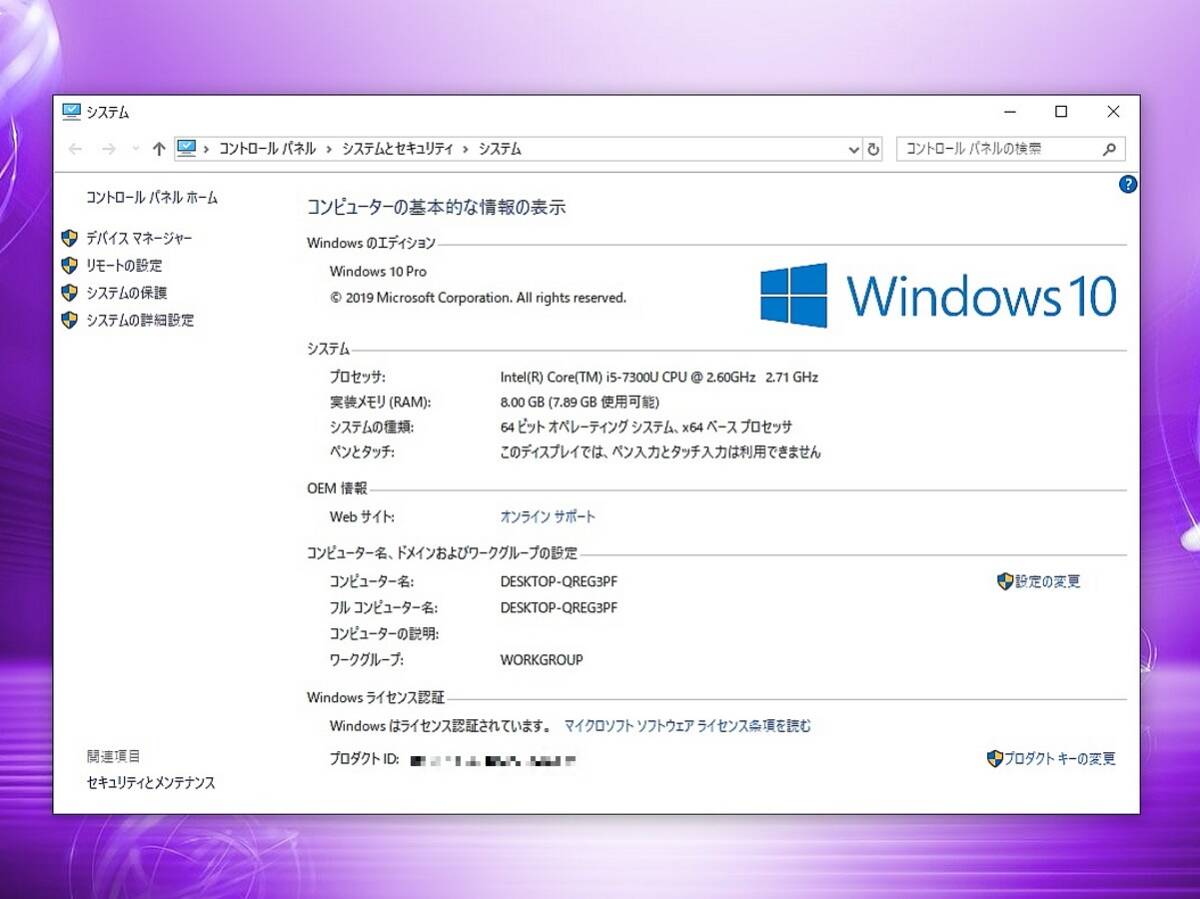The height and width of the screenshot is (899, 1200).
Task: Click shield icon beside 設定の変更
Action: [x=1005, y=582]
